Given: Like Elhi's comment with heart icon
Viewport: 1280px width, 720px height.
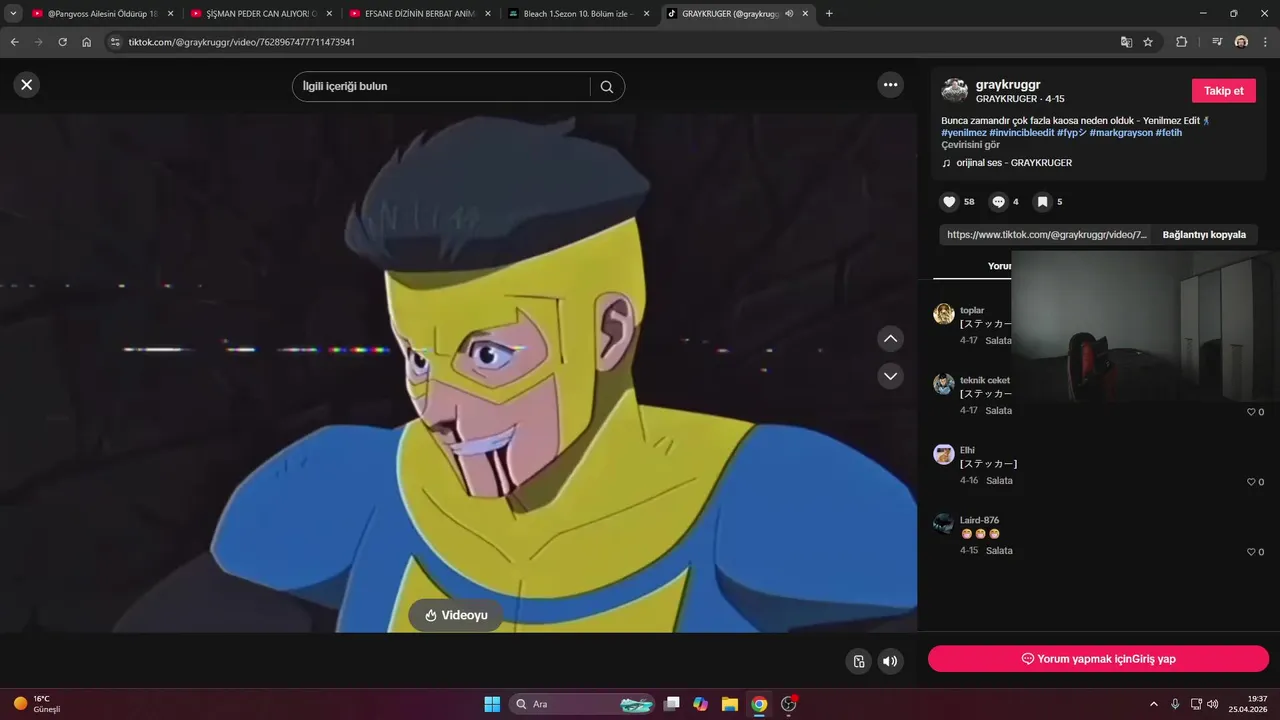Looking at the screenshot, I should pos(1250,482).
